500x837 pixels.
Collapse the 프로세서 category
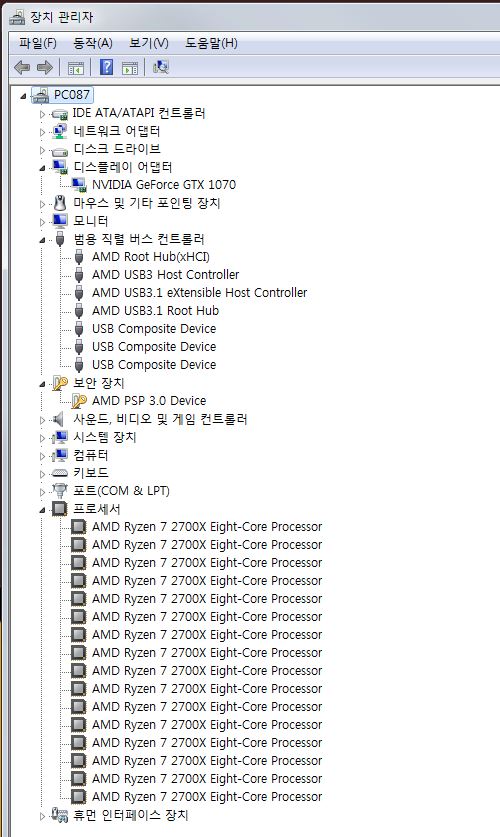[42, 510]
